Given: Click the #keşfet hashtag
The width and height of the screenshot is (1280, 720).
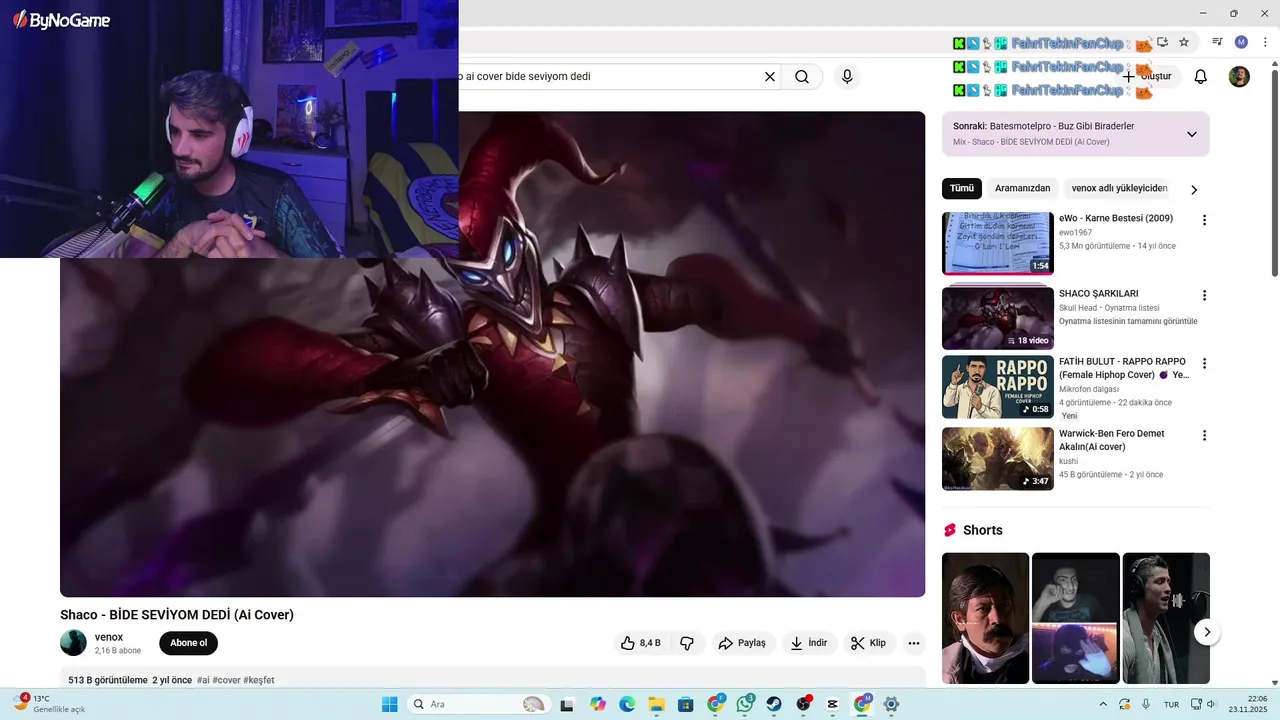Looking at the screenshot, I should (258, 680).
